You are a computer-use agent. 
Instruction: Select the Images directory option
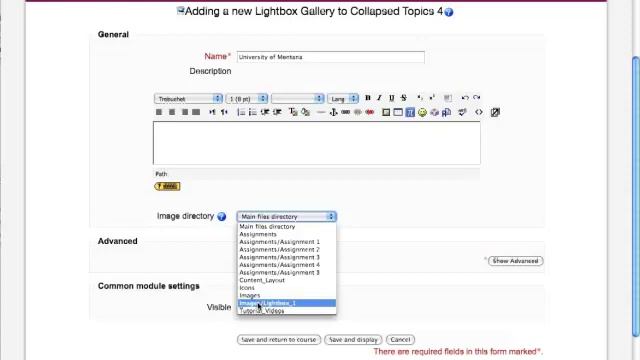[x=287, y=296]
